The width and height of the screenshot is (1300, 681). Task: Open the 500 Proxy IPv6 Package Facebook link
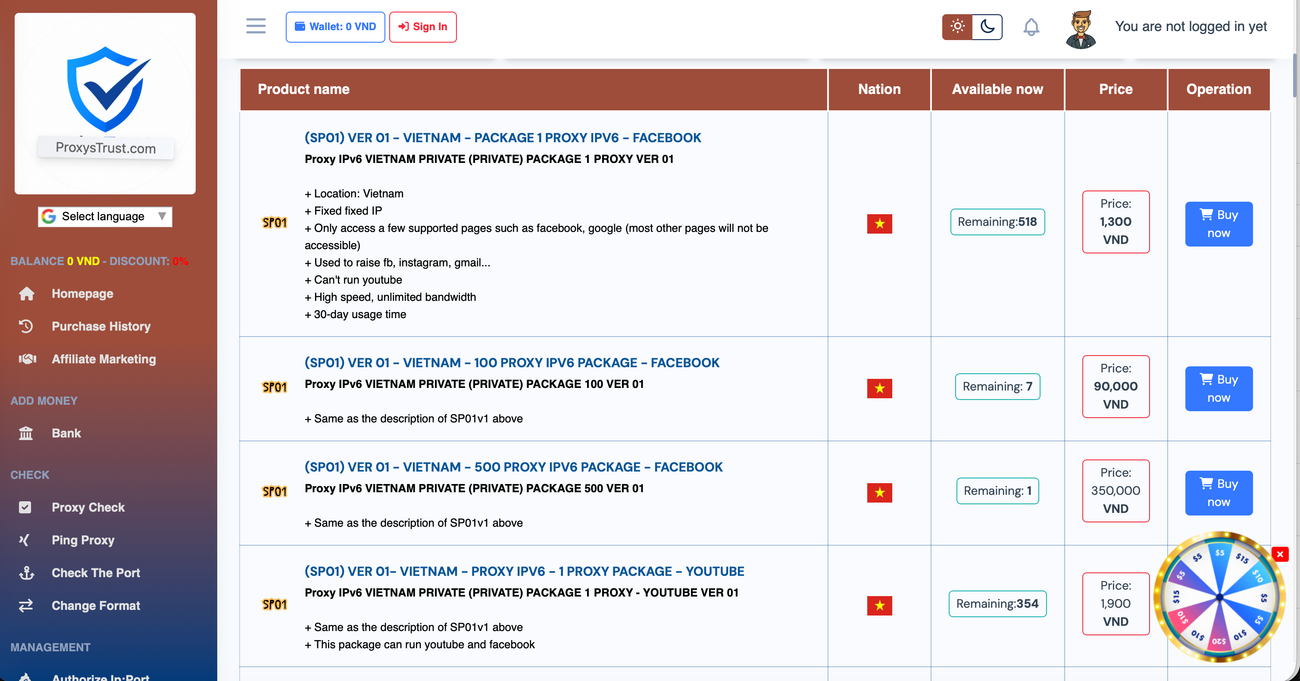coord(514,467)
